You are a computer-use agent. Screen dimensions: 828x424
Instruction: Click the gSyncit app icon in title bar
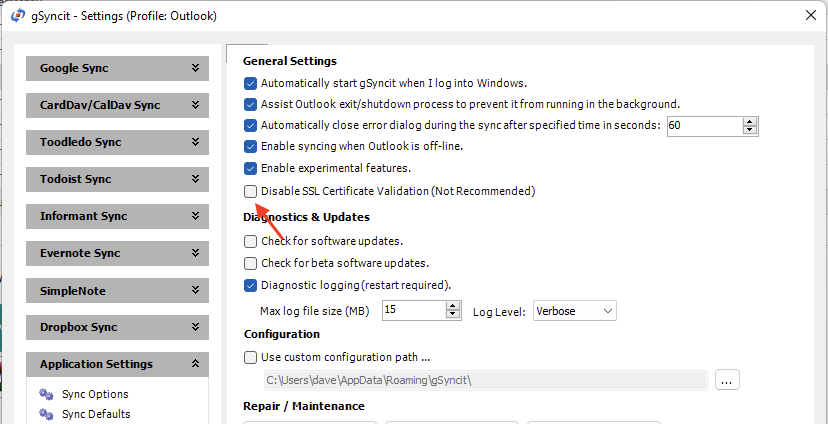pyautogui.click(x=17, y=15)
